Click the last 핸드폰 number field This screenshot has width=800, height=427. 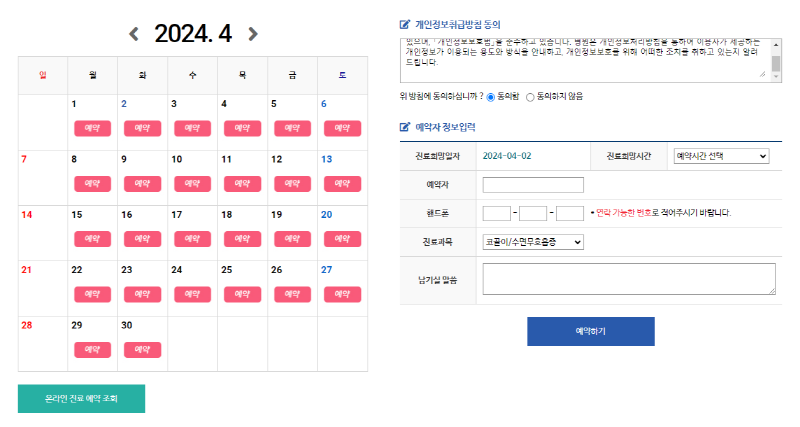pyautogui.click(x=570, y=213)
